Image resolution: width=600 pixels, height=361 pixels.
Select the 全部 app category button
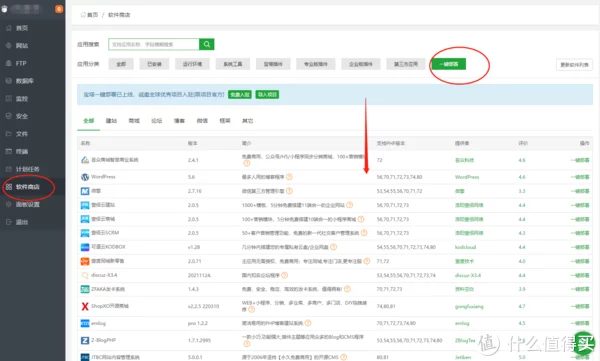pos(121,64)
